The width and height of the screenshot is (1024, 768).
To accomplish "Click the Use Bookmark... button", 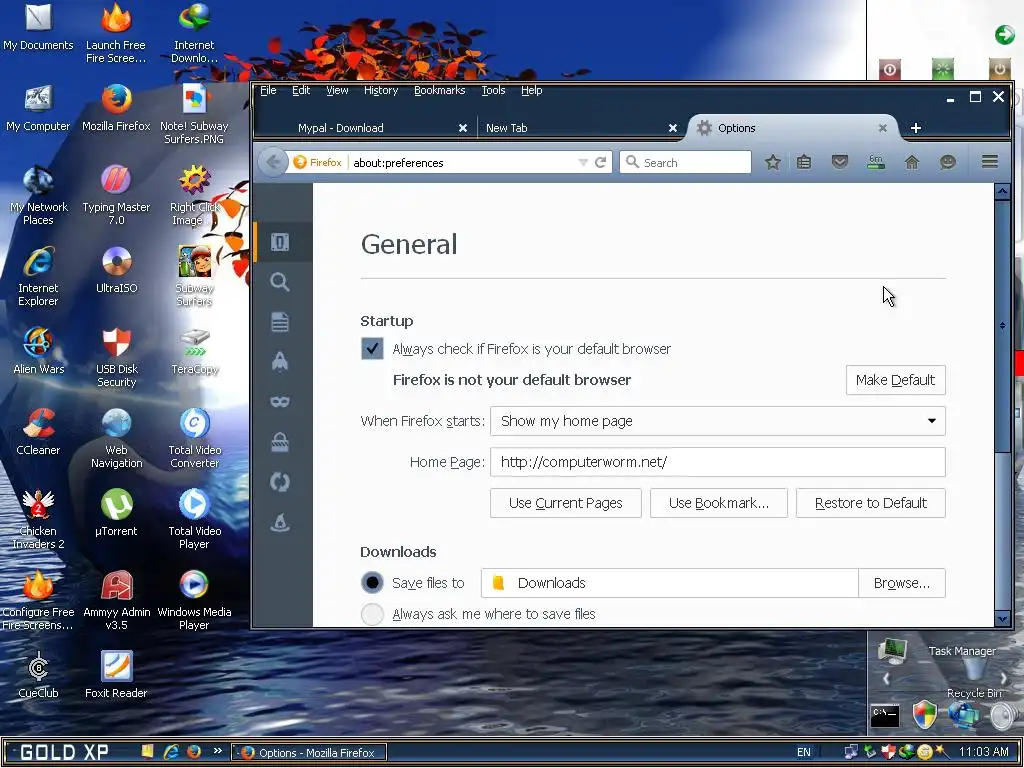I will (x=718, y=503).
